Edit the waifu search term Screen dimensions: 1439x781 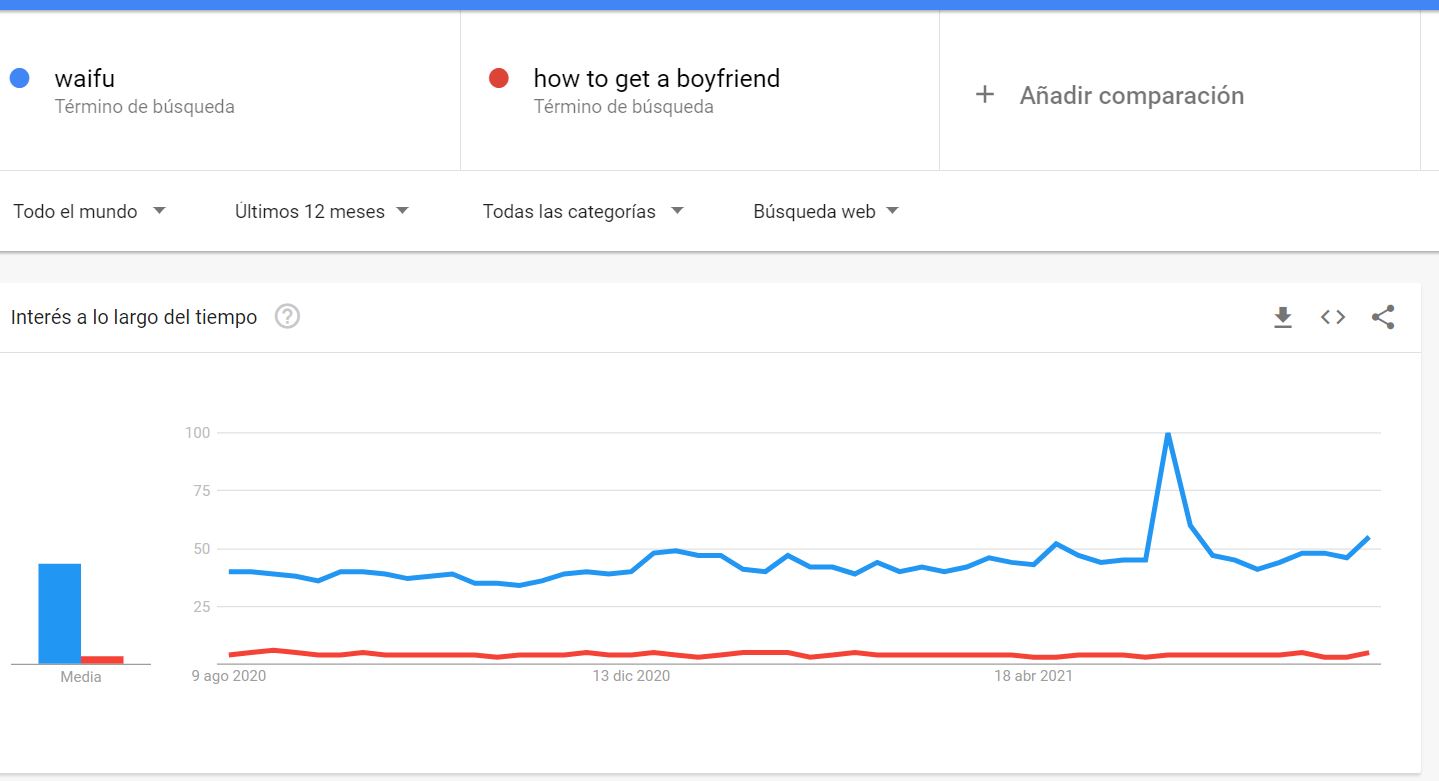tap(85, 78)
